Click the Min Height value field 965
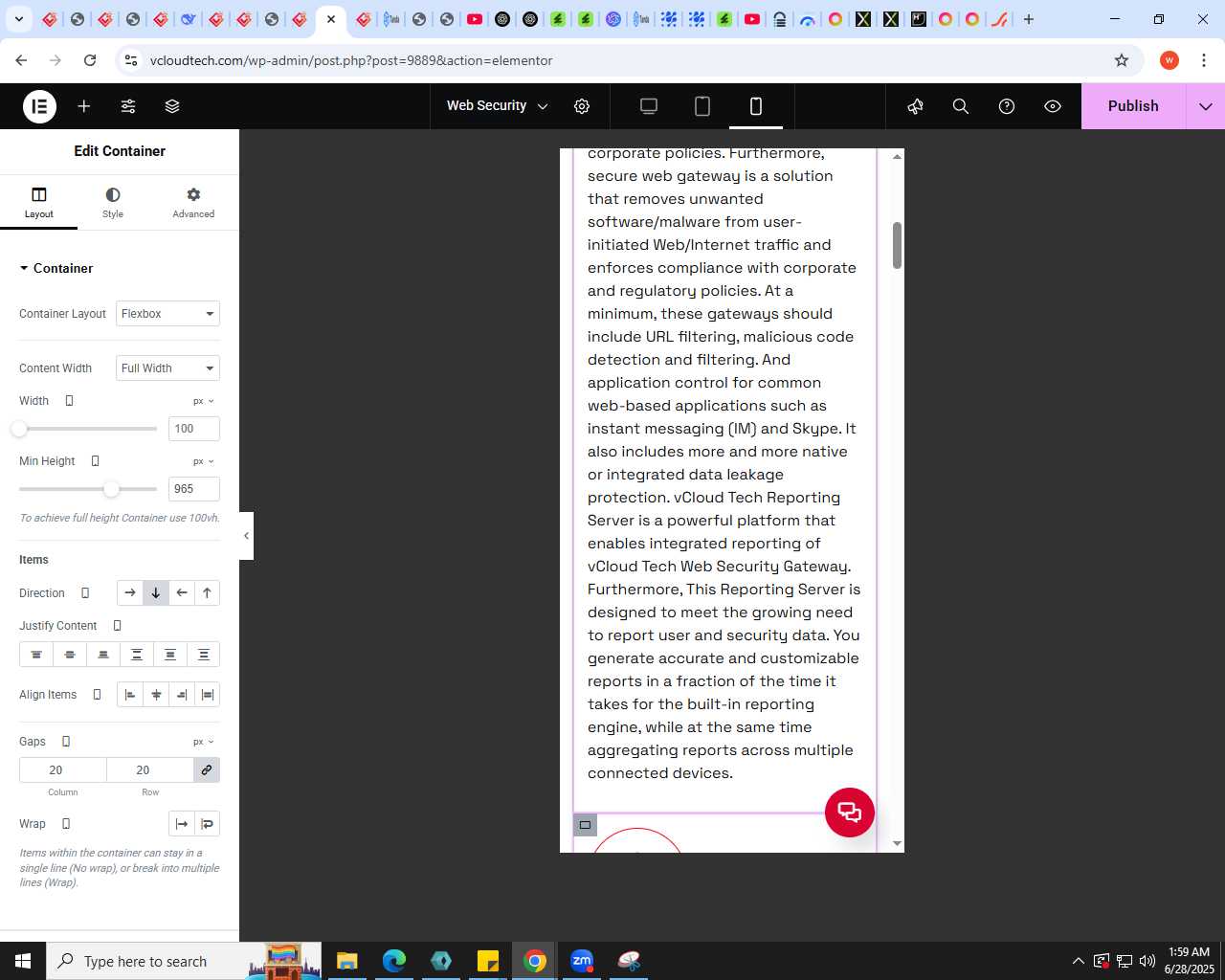The height and width of the screenshot is (980, 1225). coord(194,489)
